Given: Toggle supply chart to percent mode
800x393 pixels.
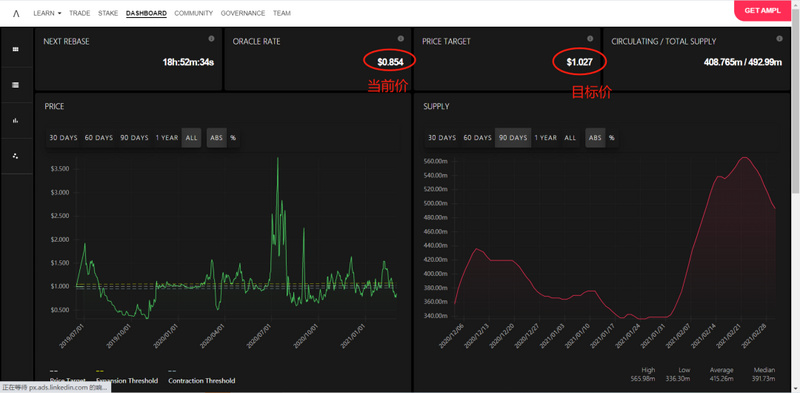Looking at the screenshot, I should click(x=611, y=138).
